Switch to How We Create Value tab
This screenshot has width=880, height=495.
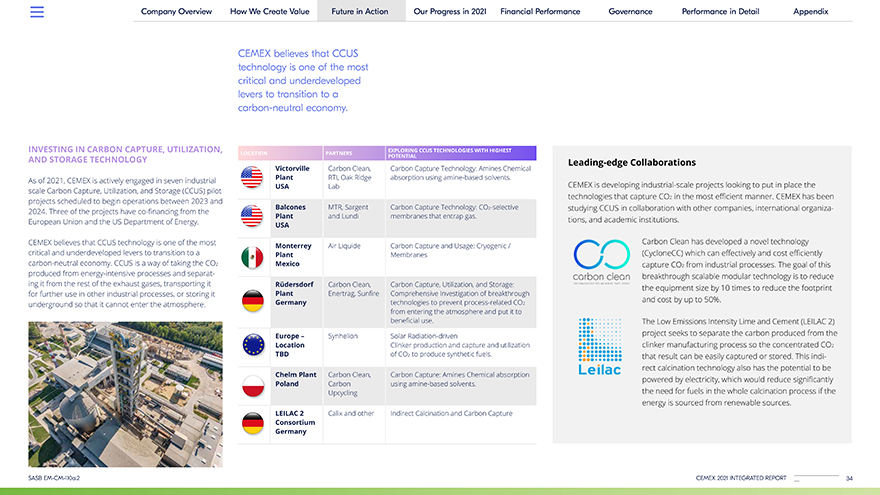pos(267,12)
